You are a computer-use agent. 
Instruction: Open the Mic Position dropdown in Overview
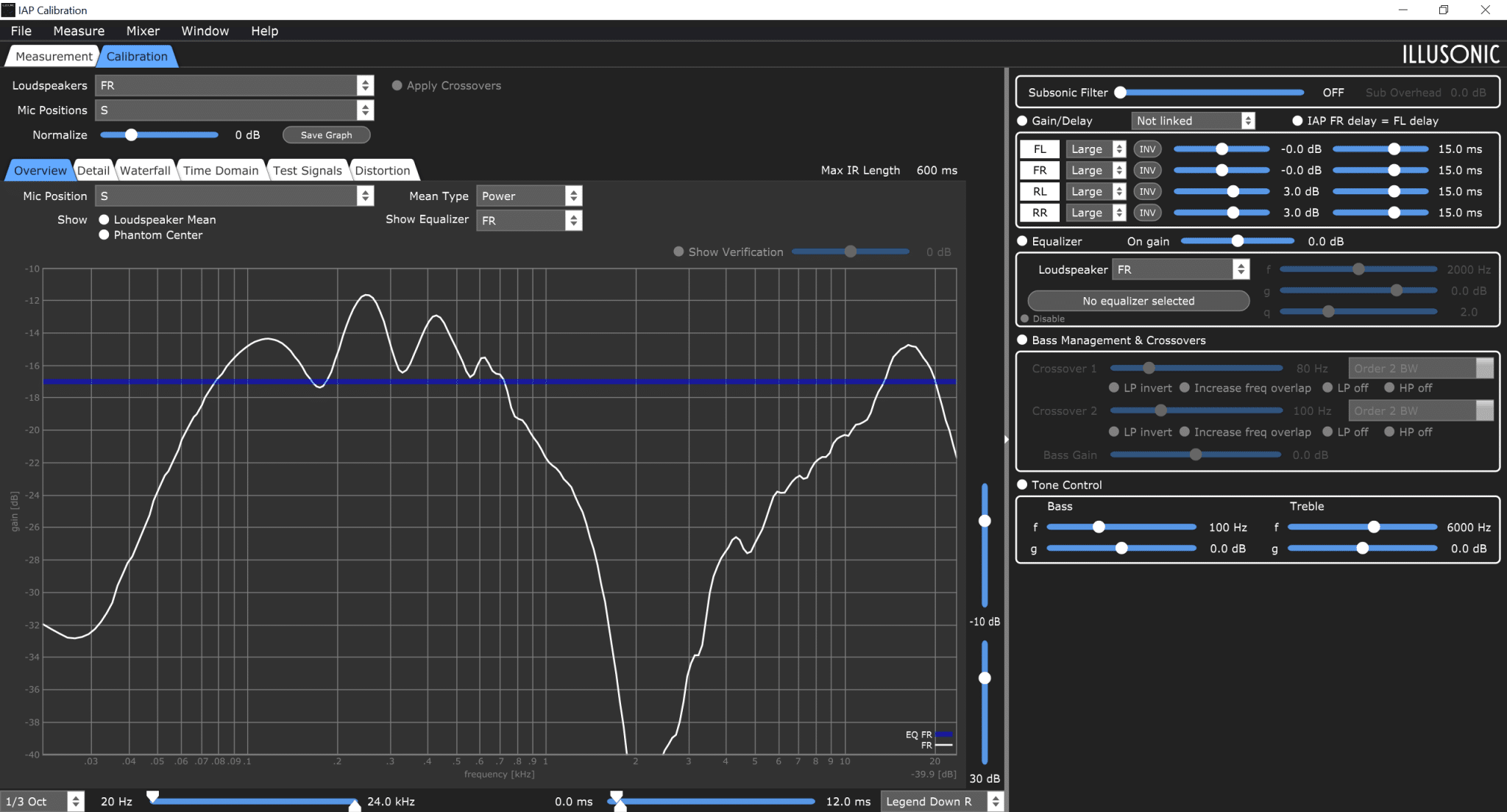point(234,196)
